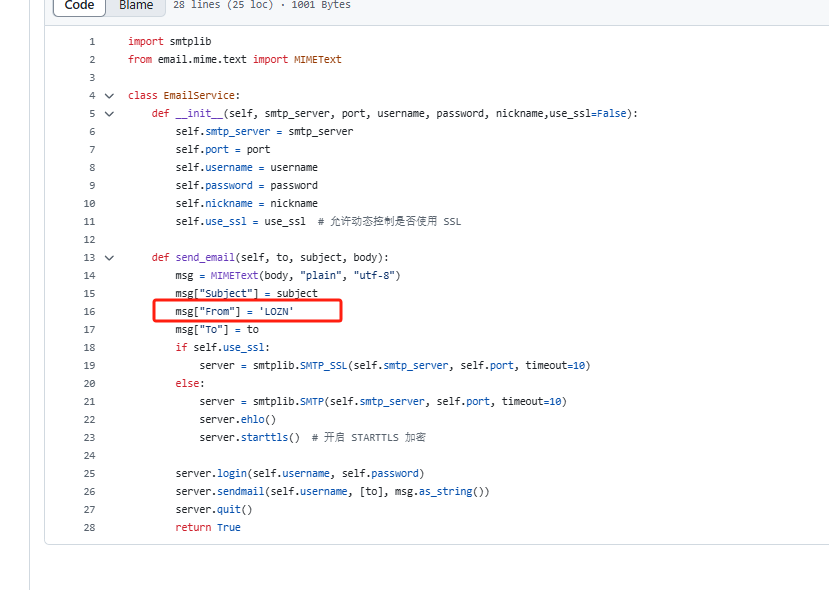Click SMTP_SSL call on line 19

[324, 365]
